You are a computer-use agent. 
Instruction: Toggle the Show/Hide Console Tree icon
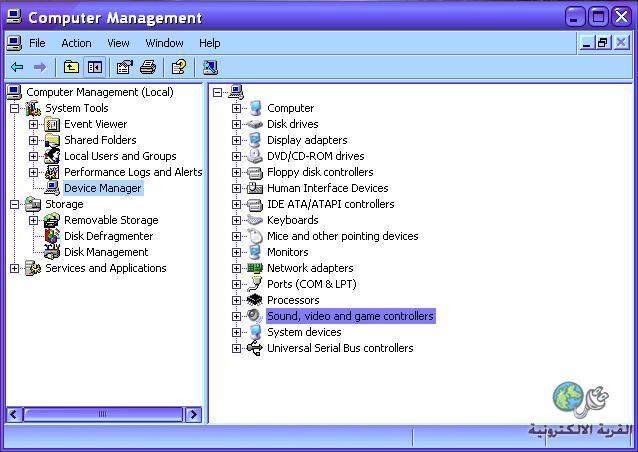click(x=95, y=67)
